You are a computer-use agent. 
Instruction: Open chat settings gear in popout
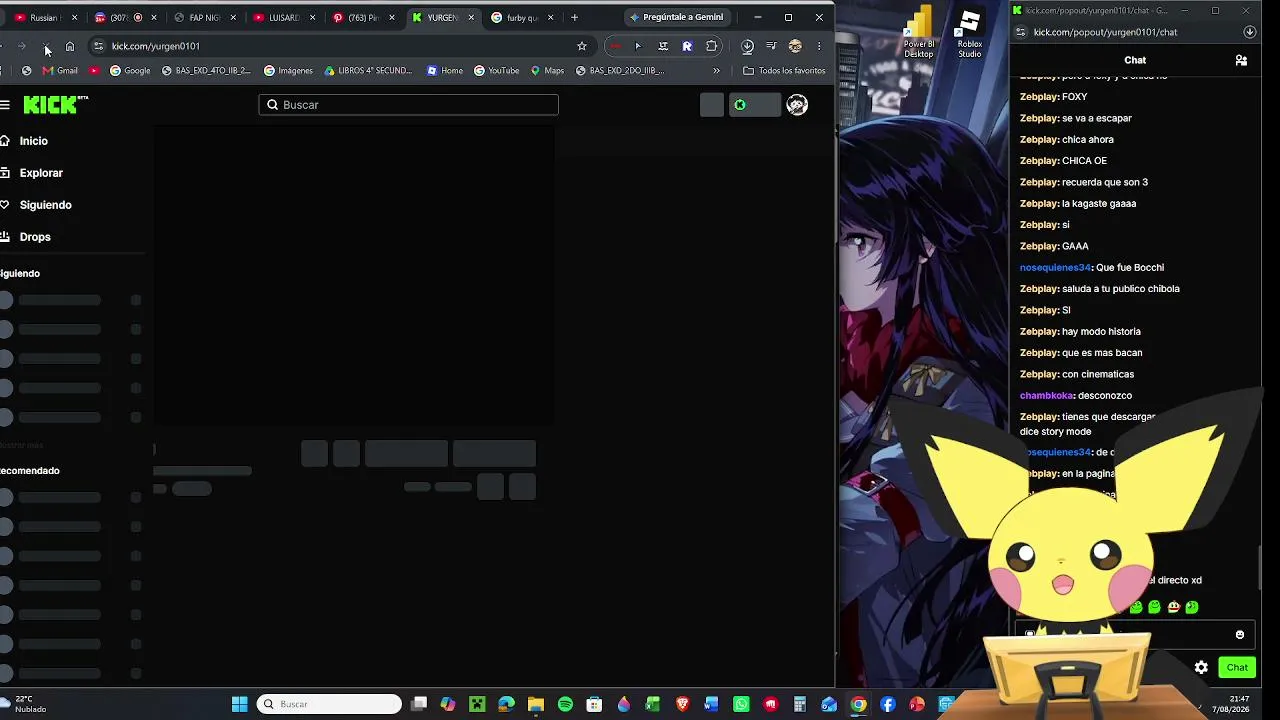pos(1201,667)
